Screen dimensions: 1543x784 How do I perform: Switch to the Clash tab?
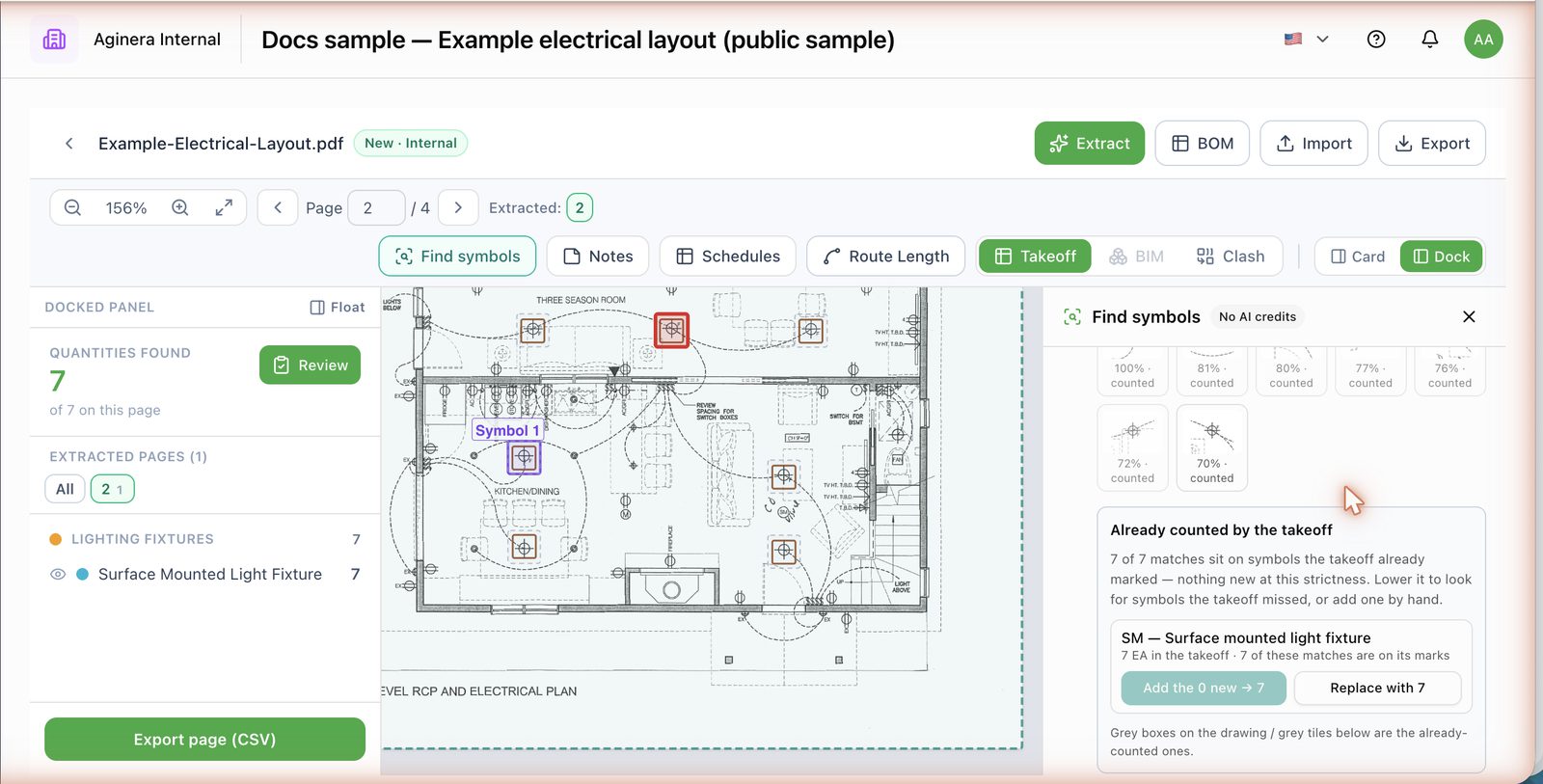[1231, 257]
